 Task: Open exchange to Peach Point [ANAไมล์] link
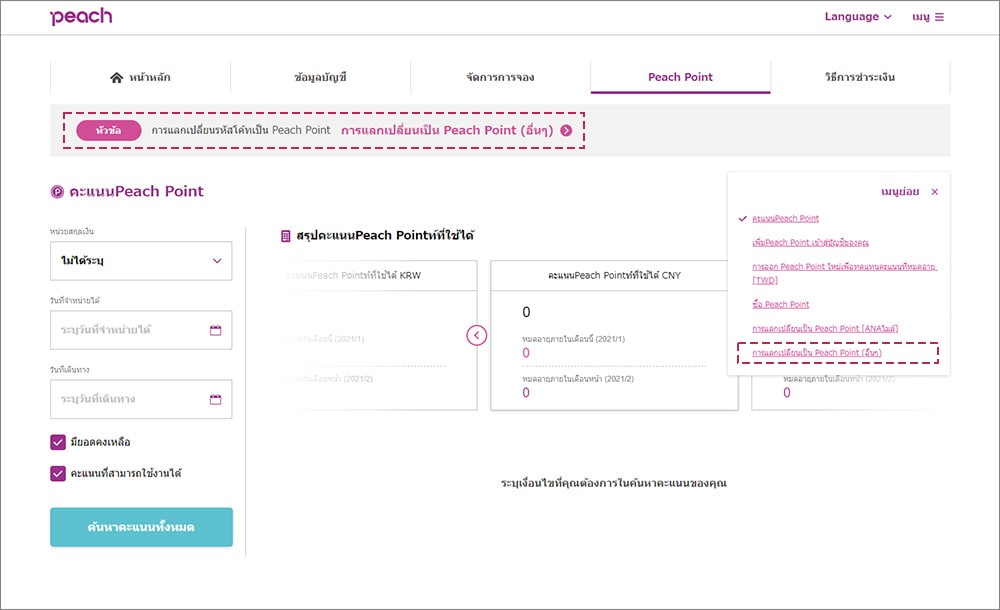[825, 329]
